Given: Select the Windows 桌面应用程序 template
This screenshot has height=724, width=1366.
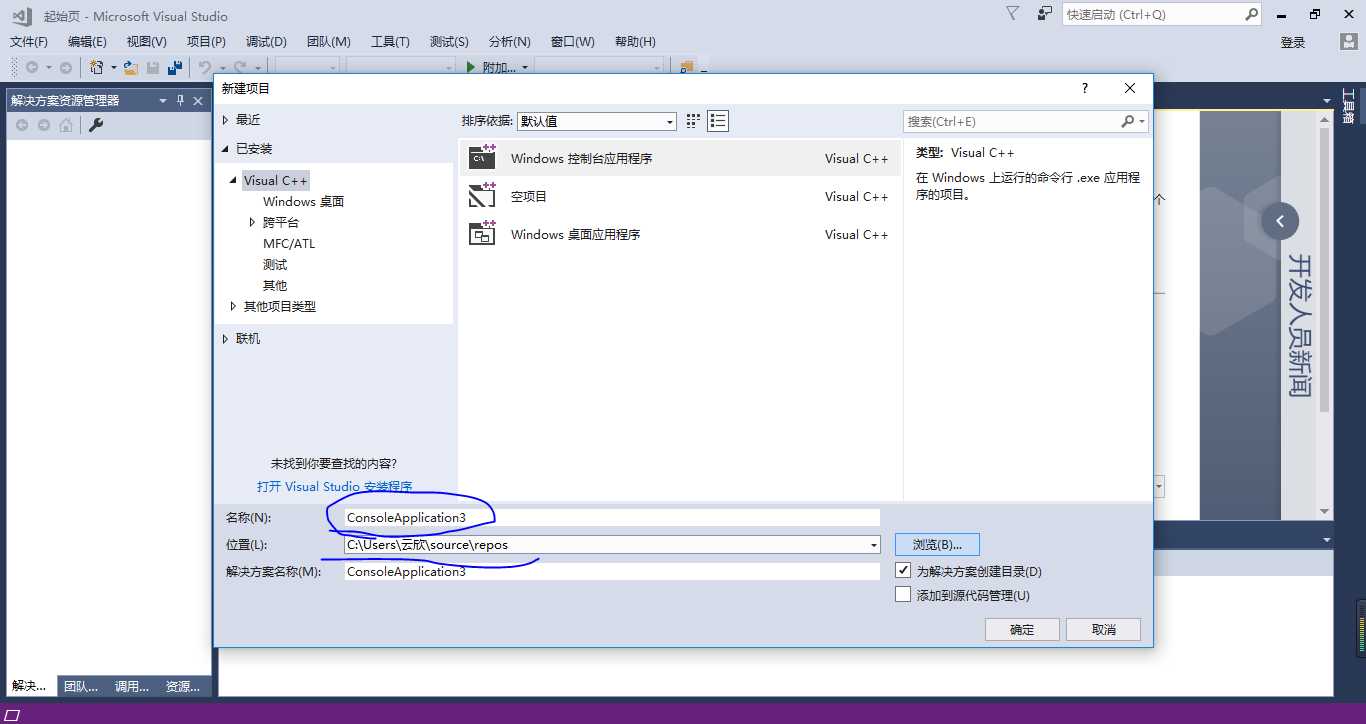Looking at the screenshot, I should tap(679, 234).
